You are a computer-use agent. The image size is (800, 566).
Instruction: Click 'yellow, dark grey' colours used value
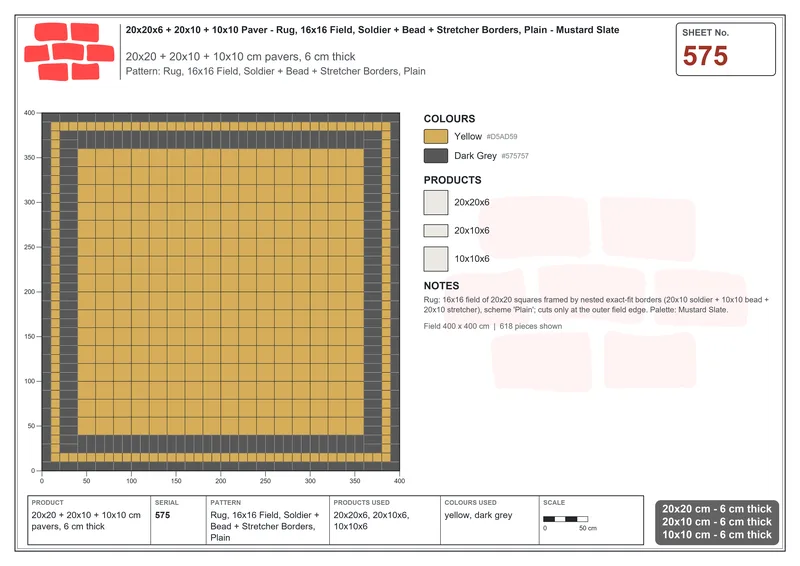[x=478, y=515]
